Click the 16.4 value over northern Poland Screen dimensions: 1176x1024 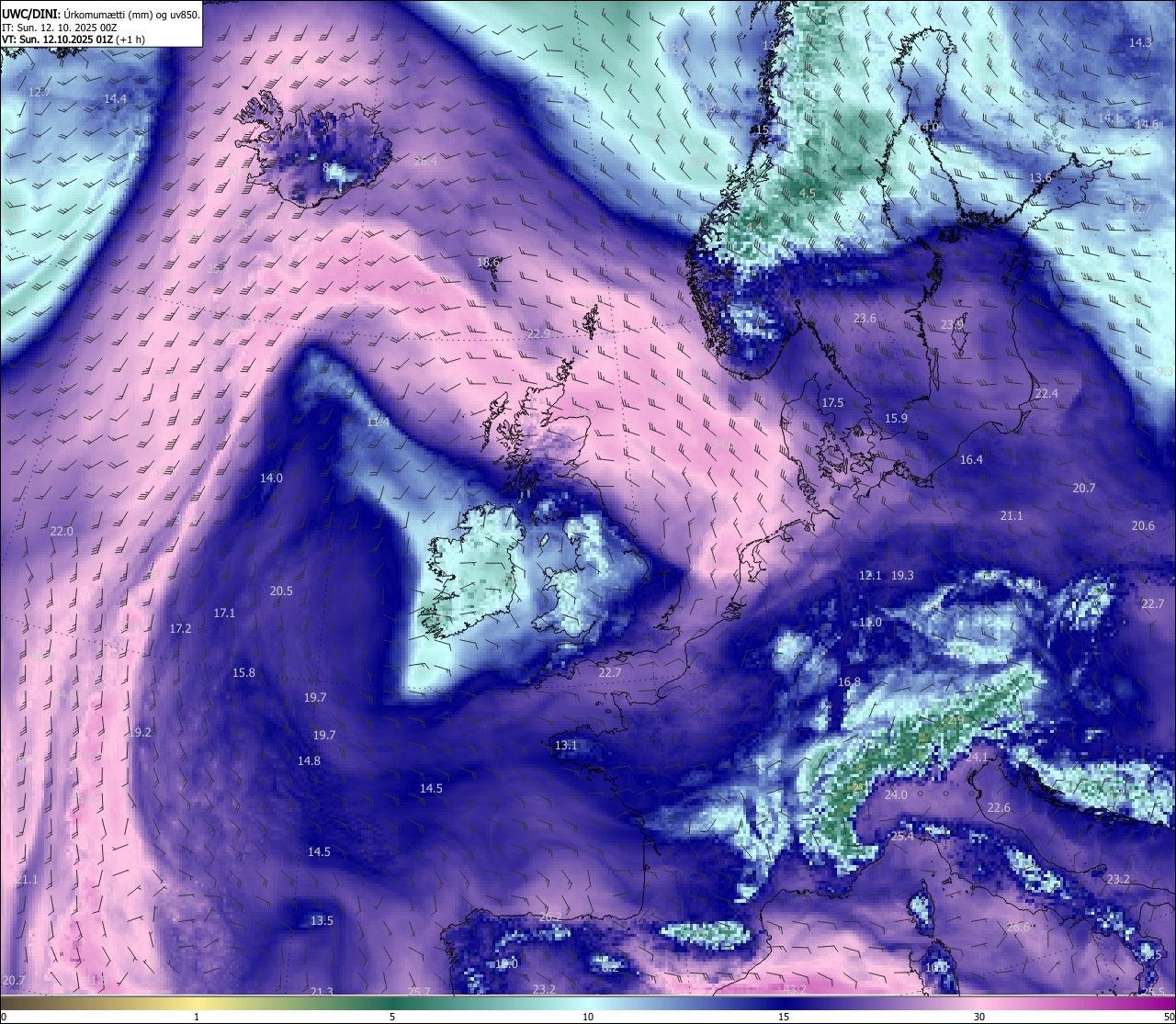click(x=971, y=459)
